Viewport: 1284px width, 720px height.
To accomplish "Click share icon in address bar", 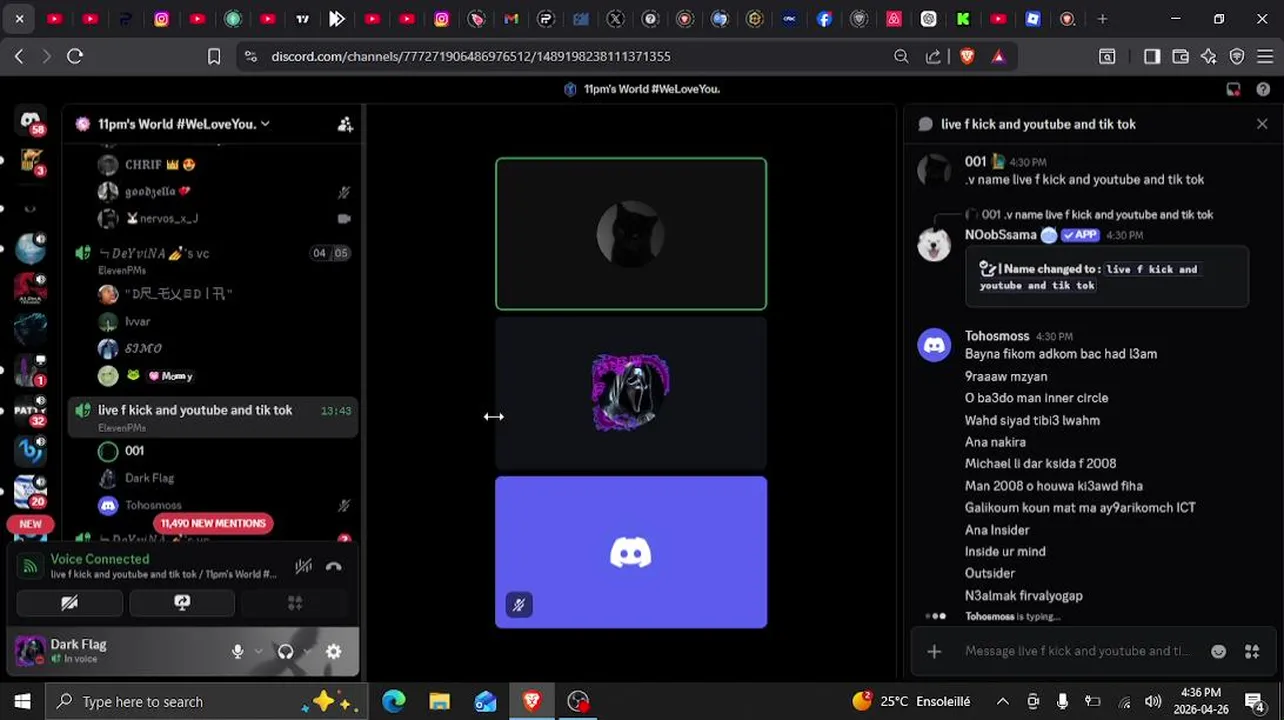I will [933, 57].
